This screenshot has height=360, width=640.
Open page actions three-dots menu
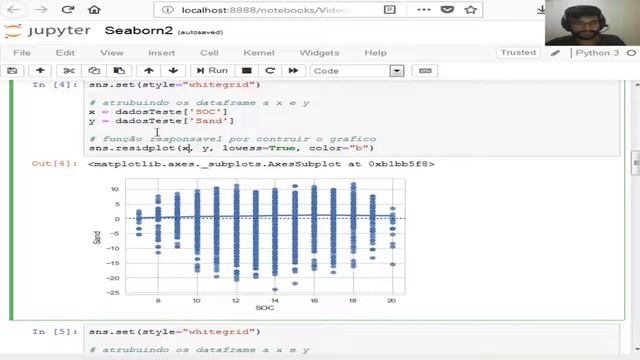pos(424,10)
